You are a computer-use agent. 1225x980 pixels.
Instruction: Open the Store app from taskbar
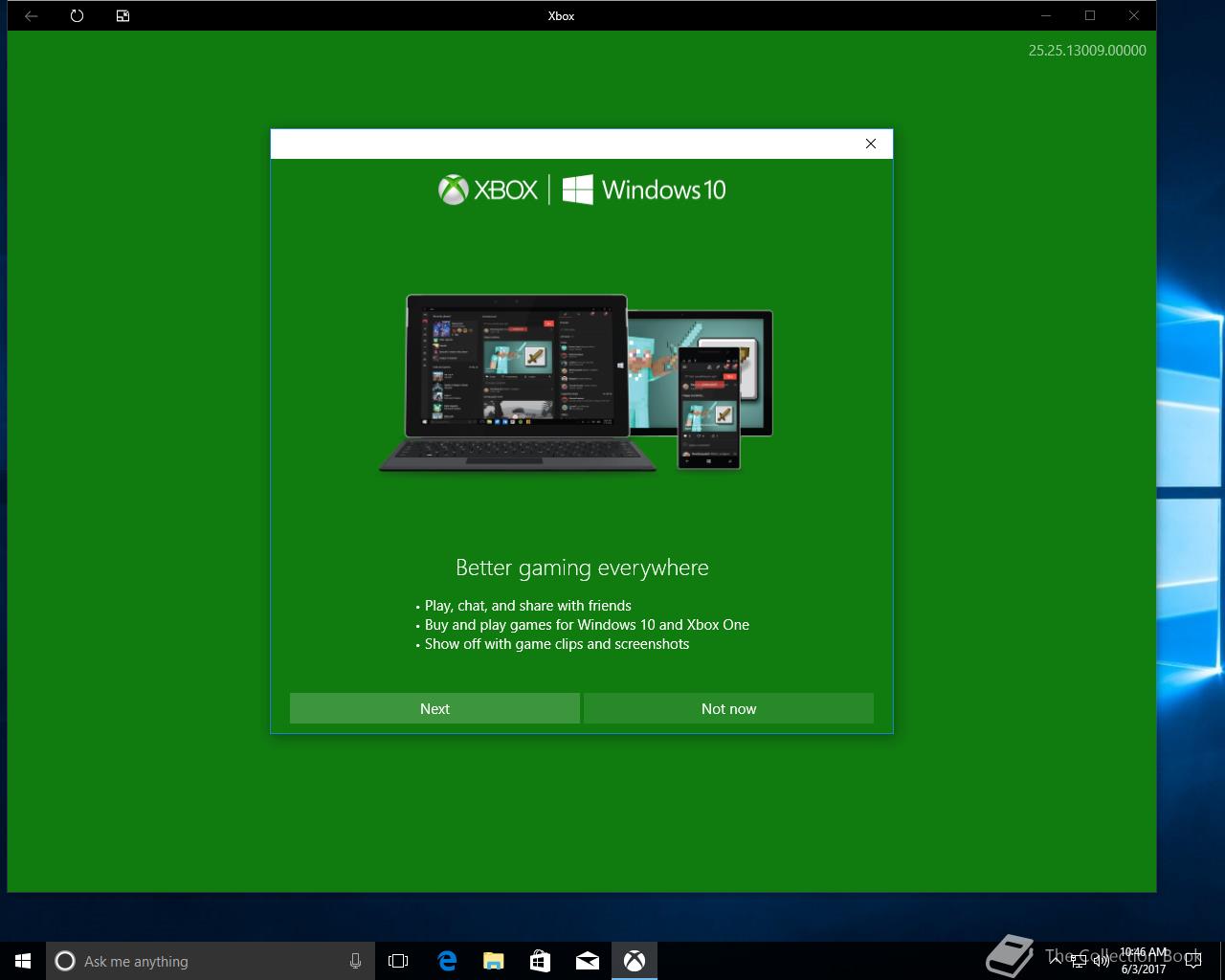tap(540, 961)
